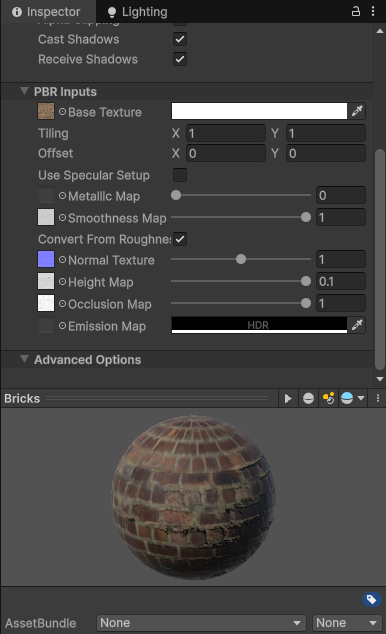The width and height of the screenshot is (386, 634).
Task: Click the Tiling label
Action: [x=53, y=133]
